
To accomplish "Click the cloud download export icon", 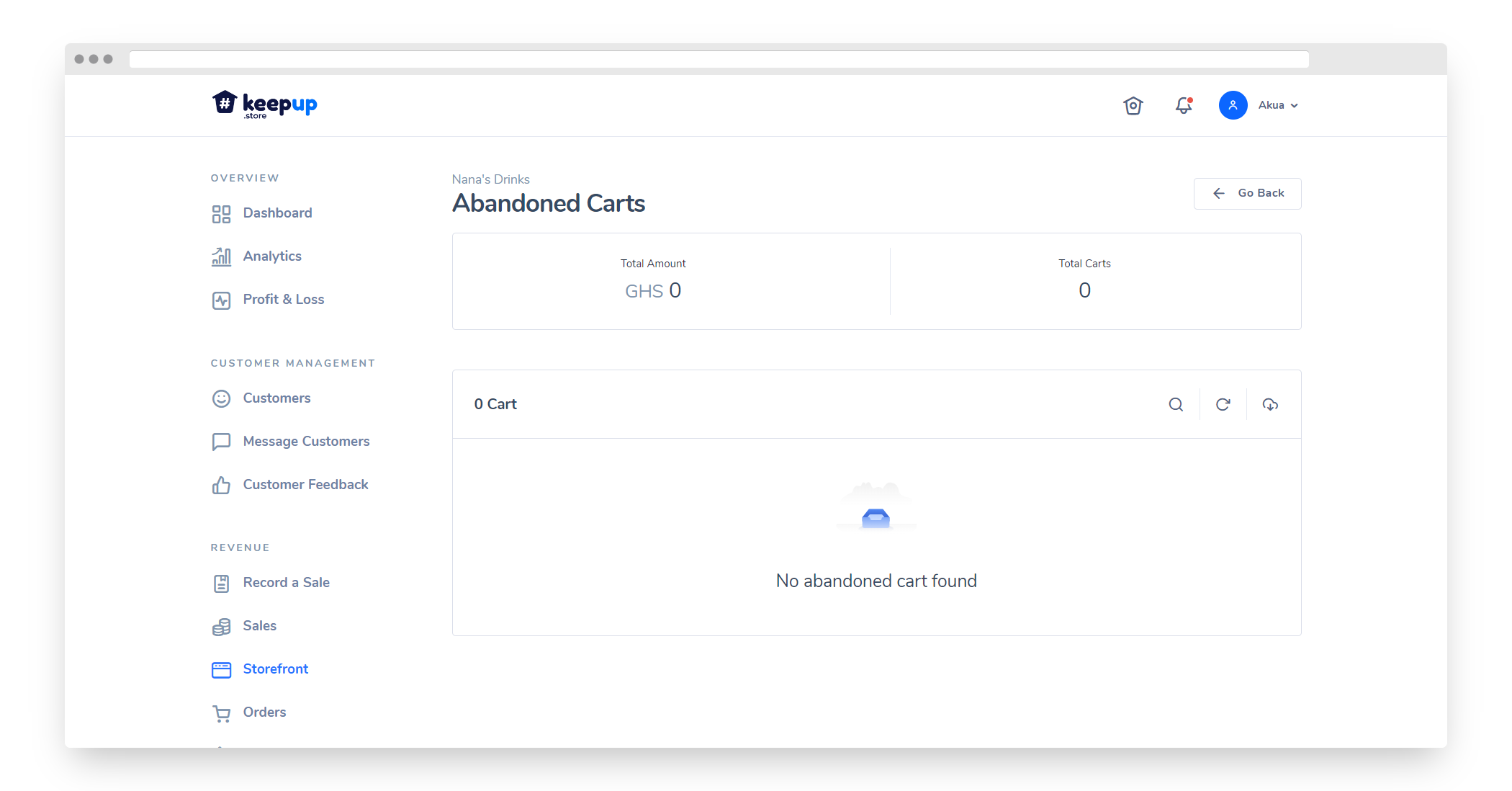I will pyautogui.click(x=1270, y=405).
